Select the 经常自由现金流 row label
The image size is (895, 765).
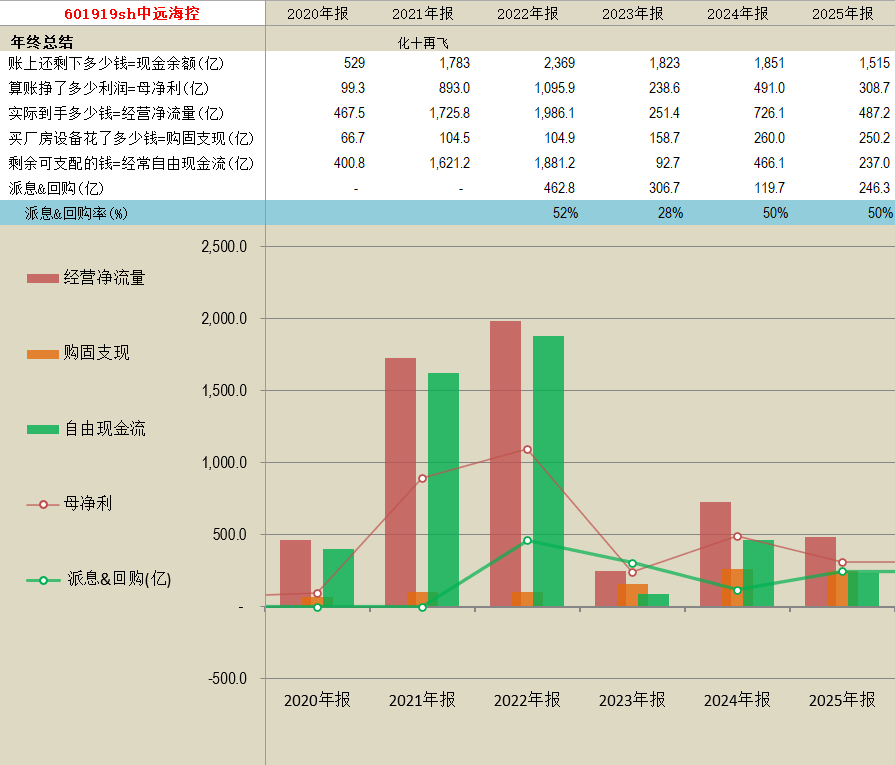point(131,163)
